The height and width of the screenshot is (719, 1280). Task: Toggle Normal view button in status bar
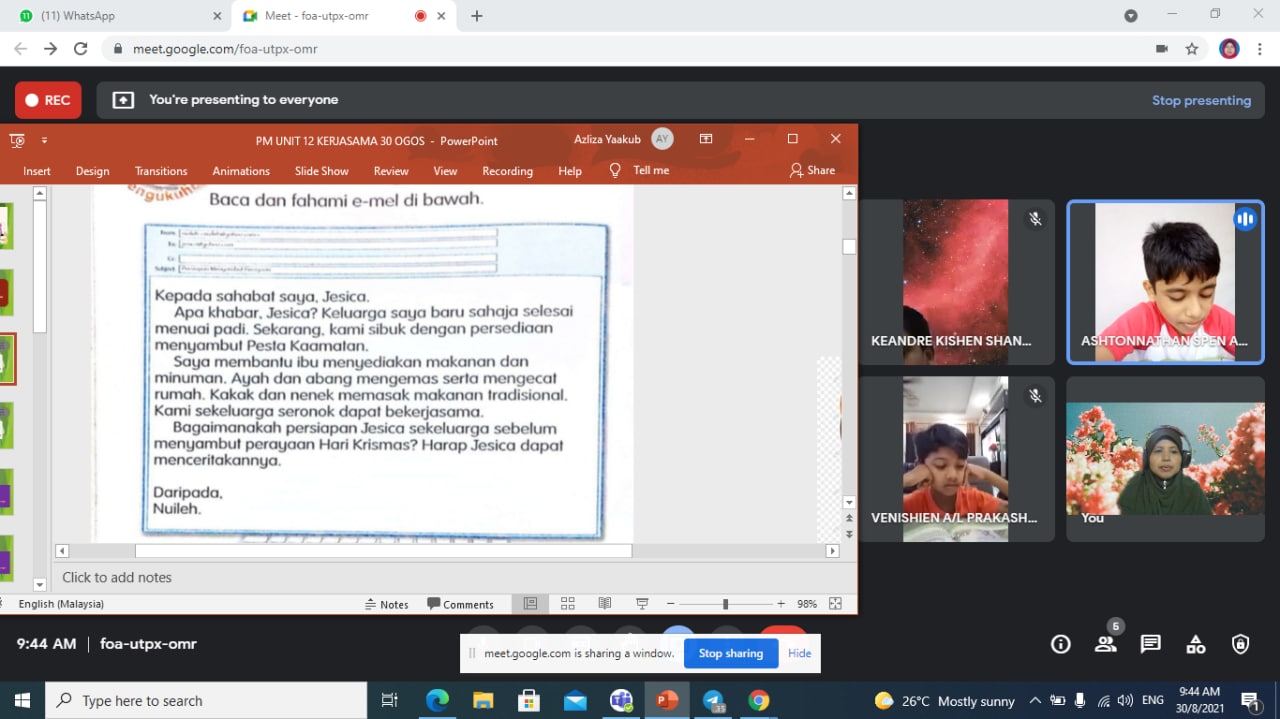click(530, 604)
